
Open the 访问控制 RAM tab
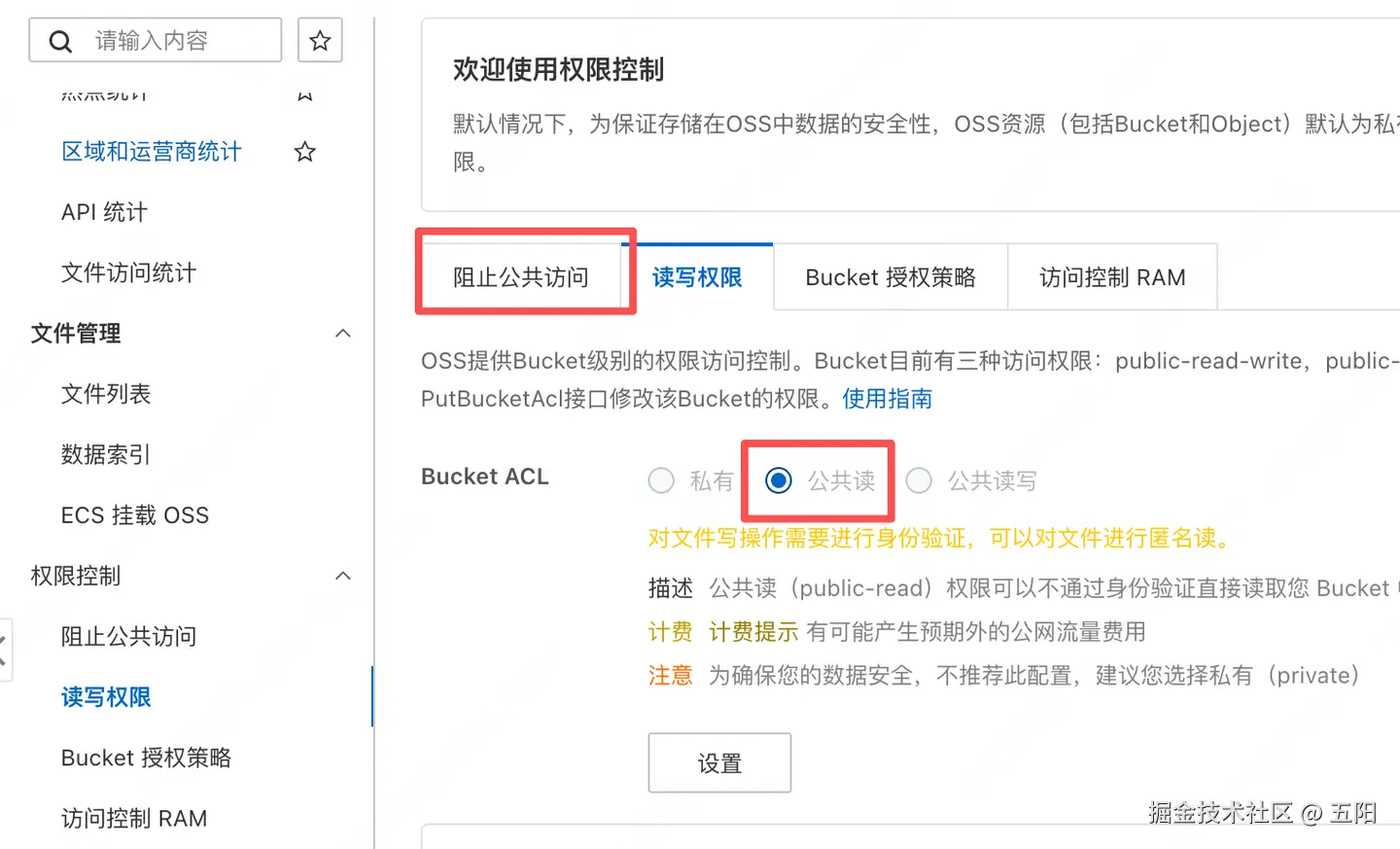pos(1112,277)
